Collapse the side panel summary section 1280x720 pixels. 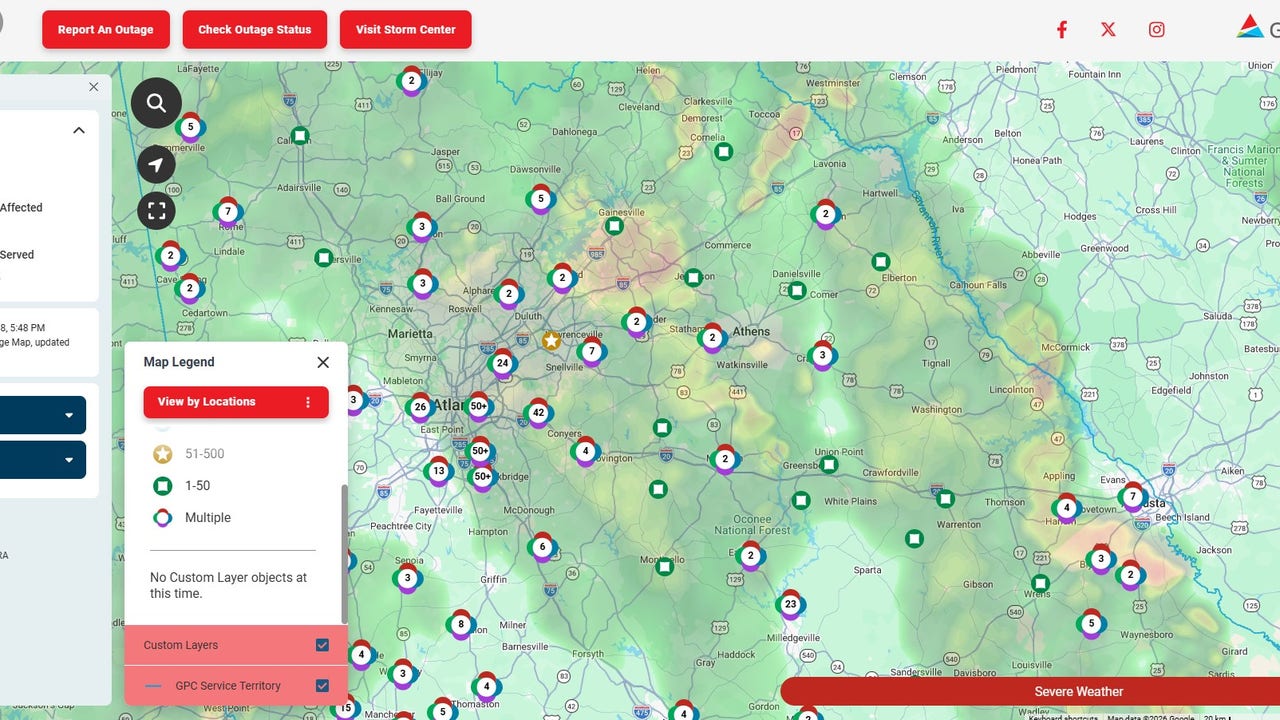click(x=79, y=130)
